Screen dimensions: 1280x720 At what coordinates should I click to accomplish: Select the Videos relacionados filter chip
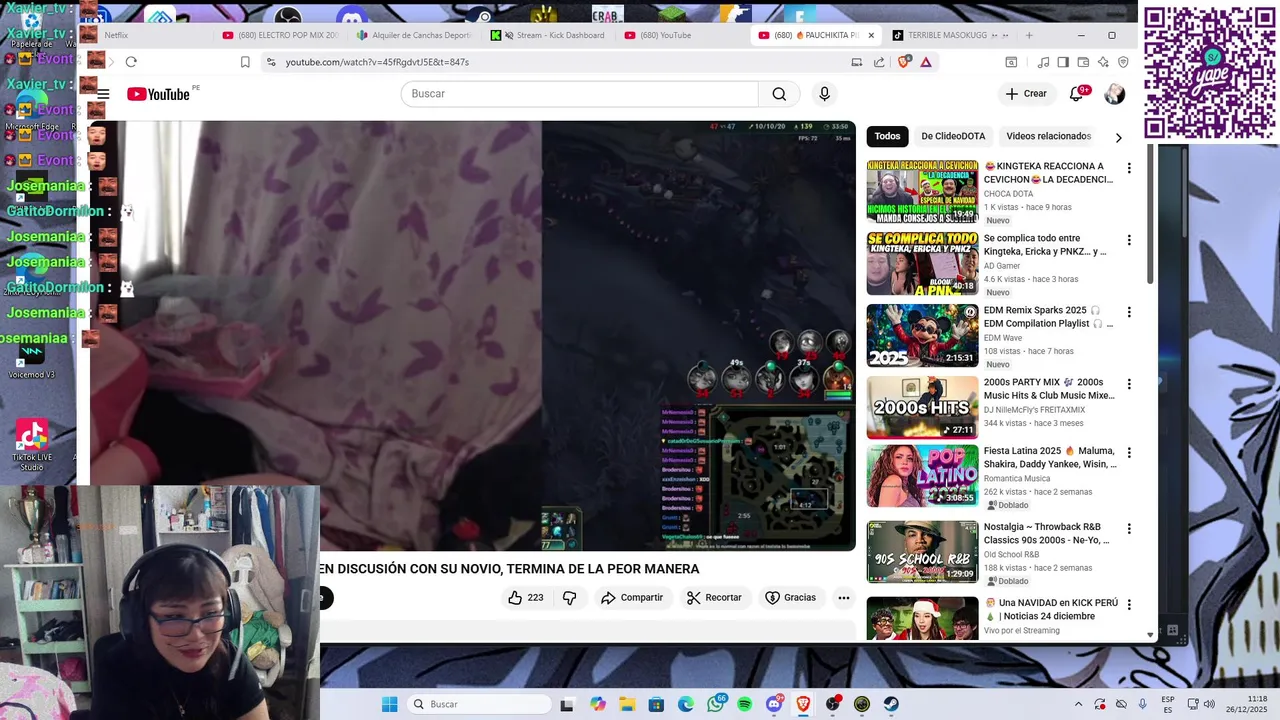[x=1048, y=136]
